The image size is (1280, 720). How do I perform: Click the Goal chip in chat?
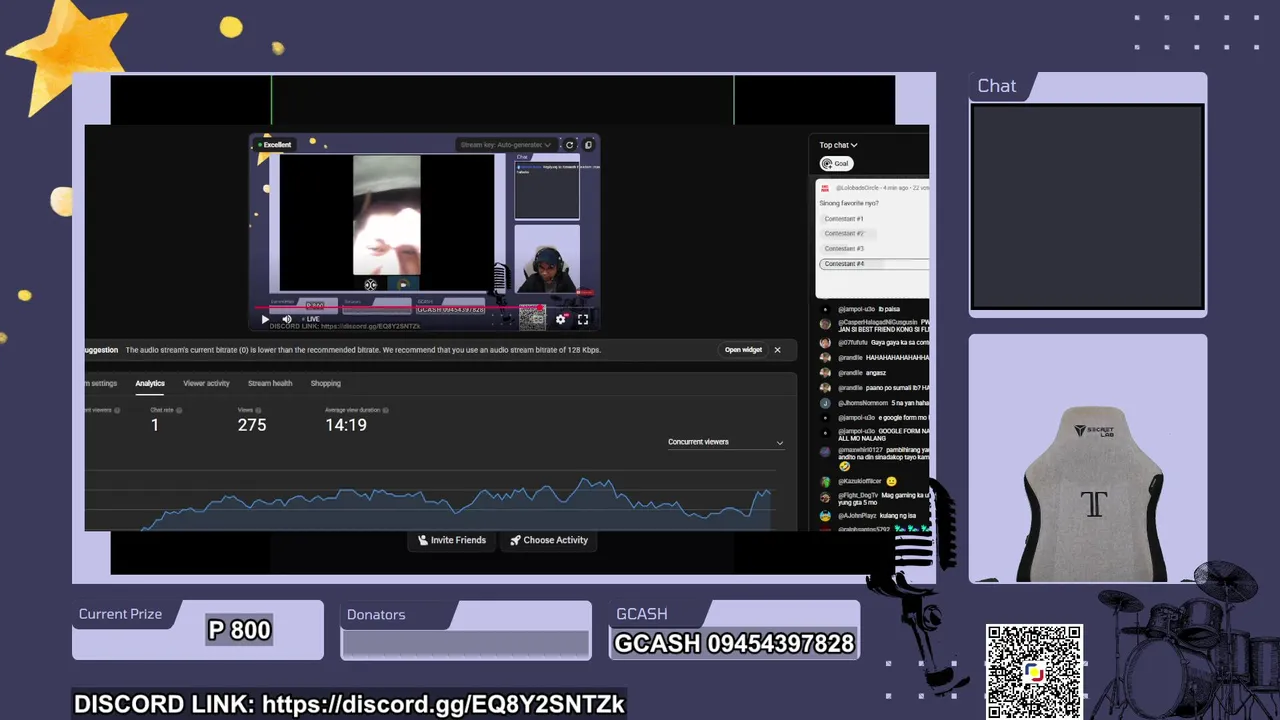pos(836,163)
